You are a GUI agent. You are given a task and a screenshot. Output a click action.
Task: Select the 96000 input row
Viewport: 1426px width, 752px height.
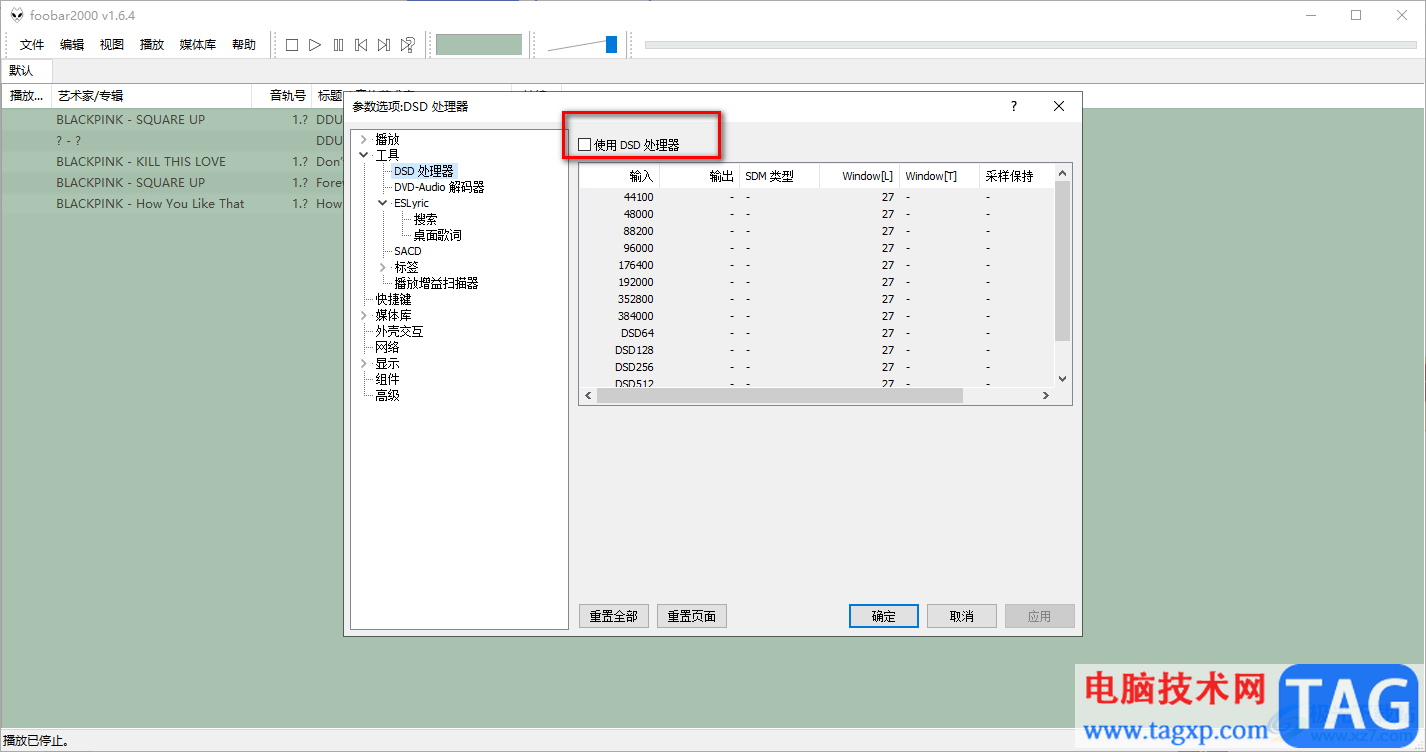tap(816, 248)
